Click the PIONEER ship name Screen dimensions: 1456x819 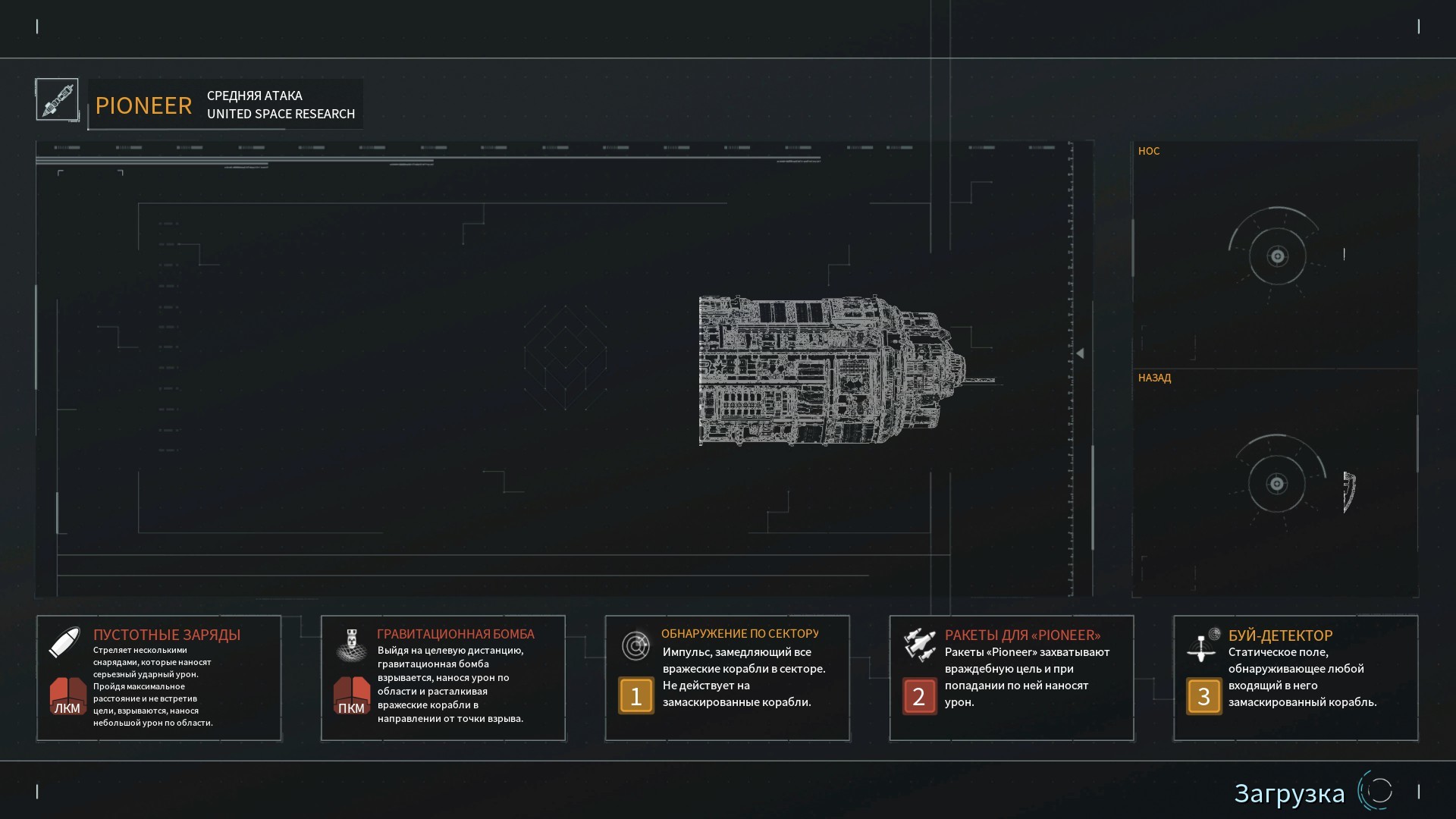(143, 105)
